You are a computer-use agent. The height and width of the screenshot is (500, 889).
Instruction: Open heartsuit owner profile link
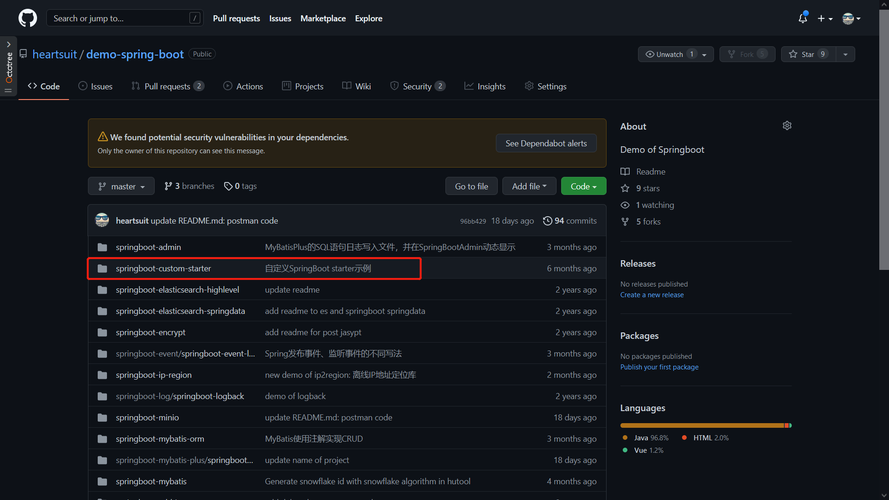coord(54,54)
